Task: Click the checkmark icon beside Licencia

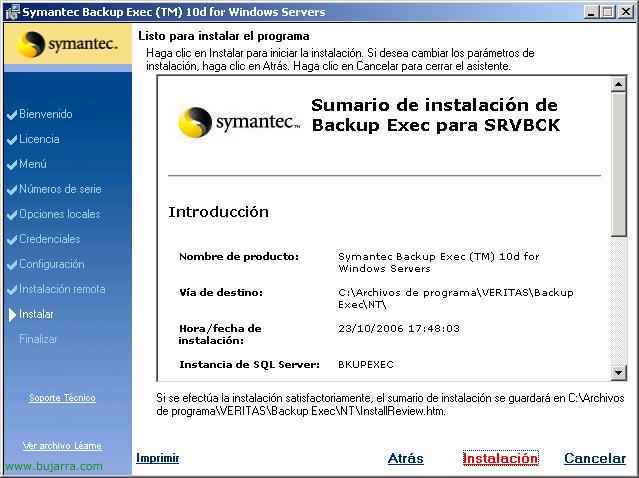Action: [x=12, y=140]
